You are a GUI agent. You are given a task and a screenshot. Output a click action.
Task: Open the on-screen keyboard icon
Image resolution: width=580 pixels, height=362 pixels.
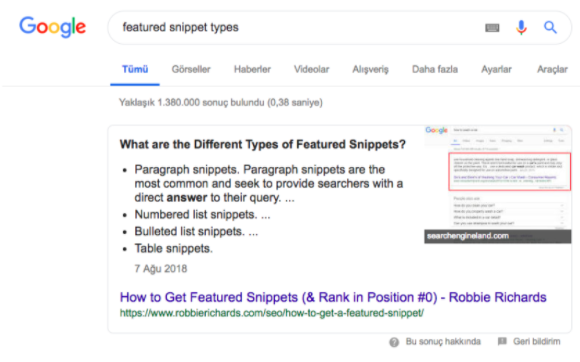[x=492, y=27]
